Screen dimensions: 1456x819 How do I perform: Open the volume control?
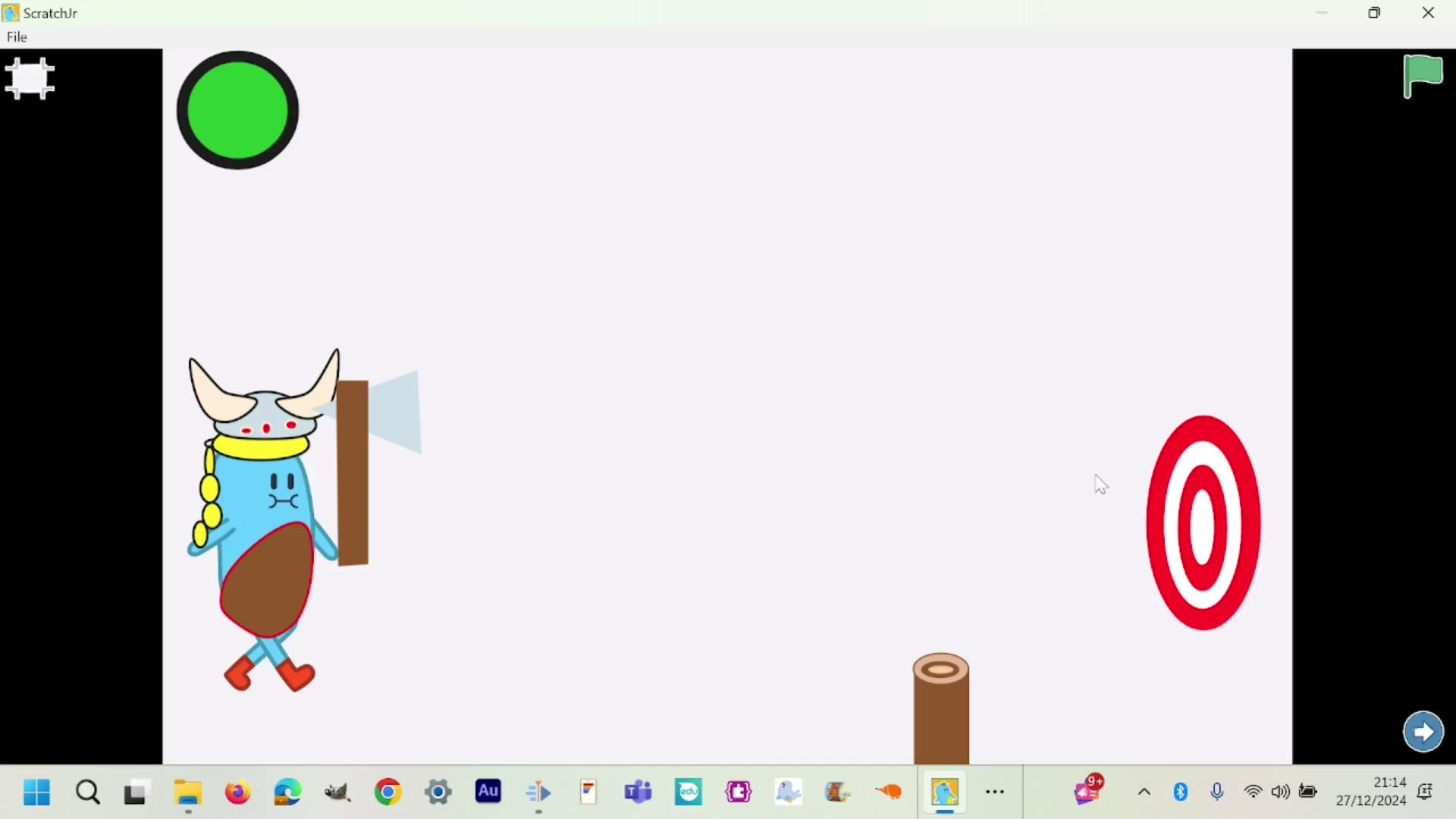point(1280,792)
